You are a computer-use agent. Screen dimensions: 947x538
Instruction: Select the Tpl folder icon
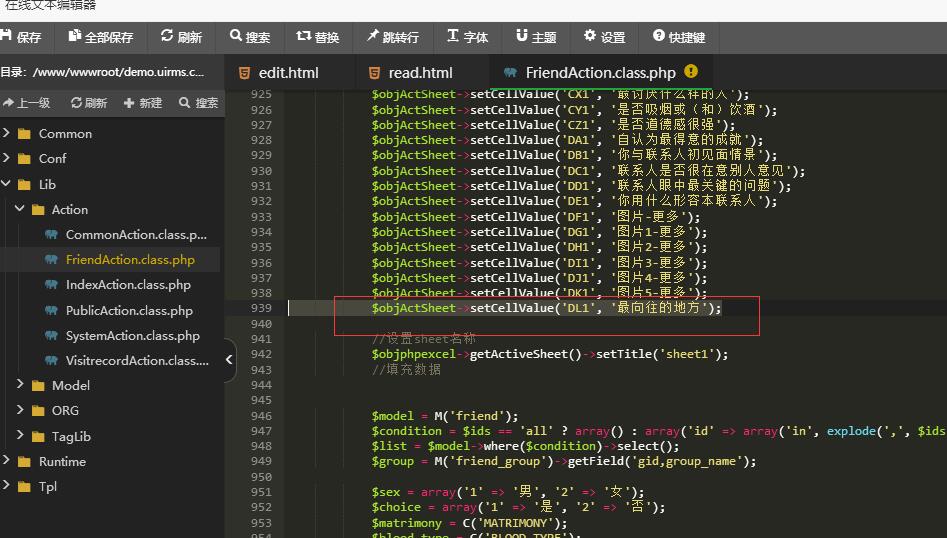(24, 487)
